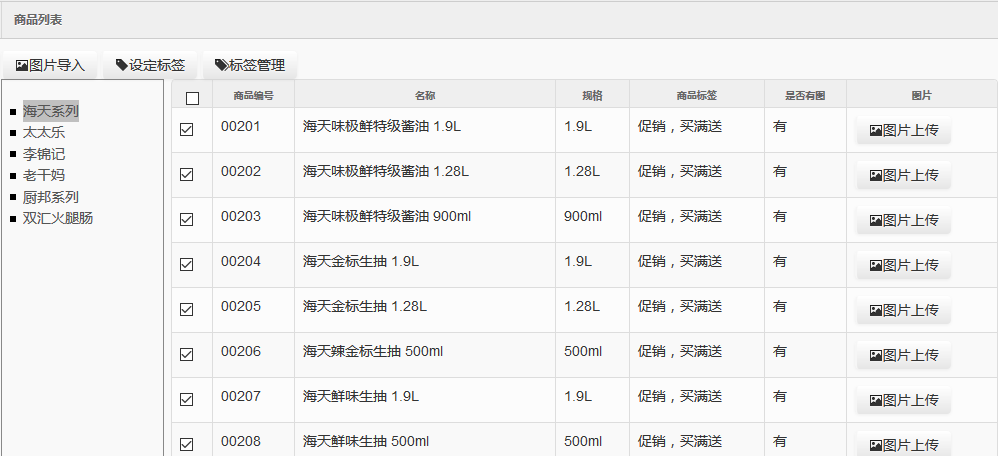The width and height of the screenshot is (998, 456).
Task: Click the product name 海天金标生抽 1.9L
Action: click(x=361, y=262)
